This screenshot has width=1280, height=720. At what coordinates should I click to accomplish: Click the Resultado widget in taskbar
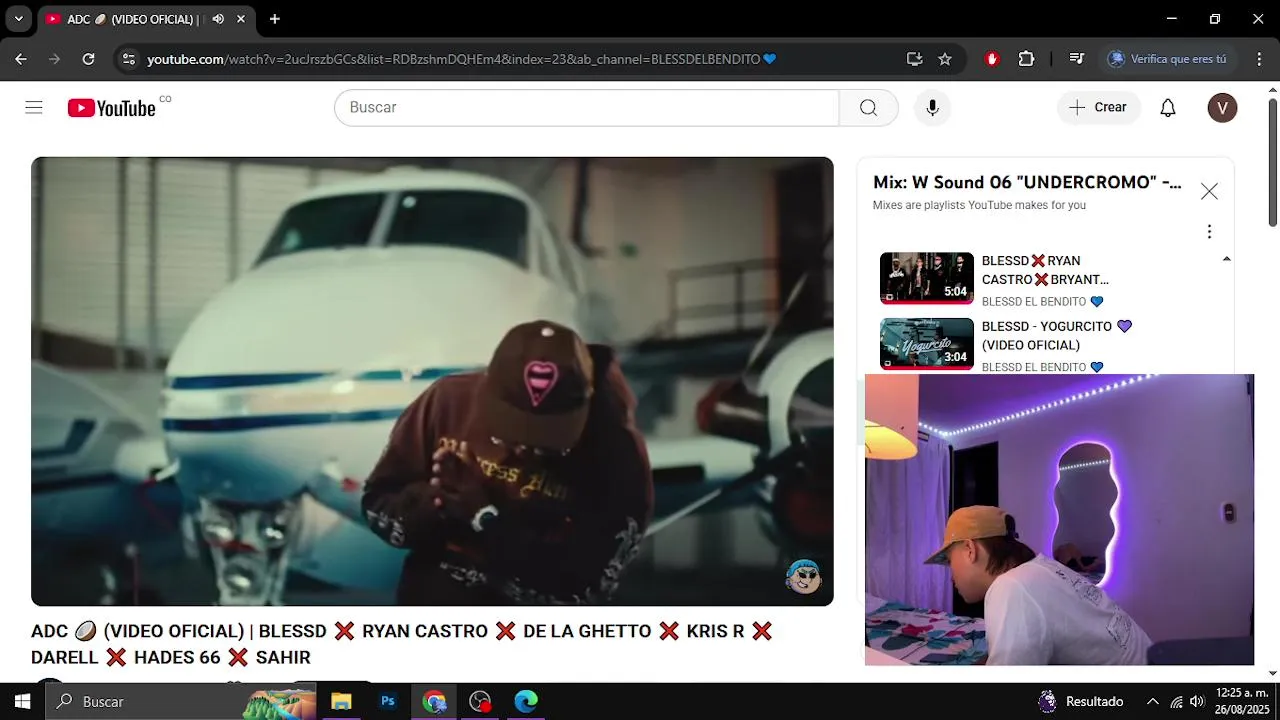(x=1081, y=702)
